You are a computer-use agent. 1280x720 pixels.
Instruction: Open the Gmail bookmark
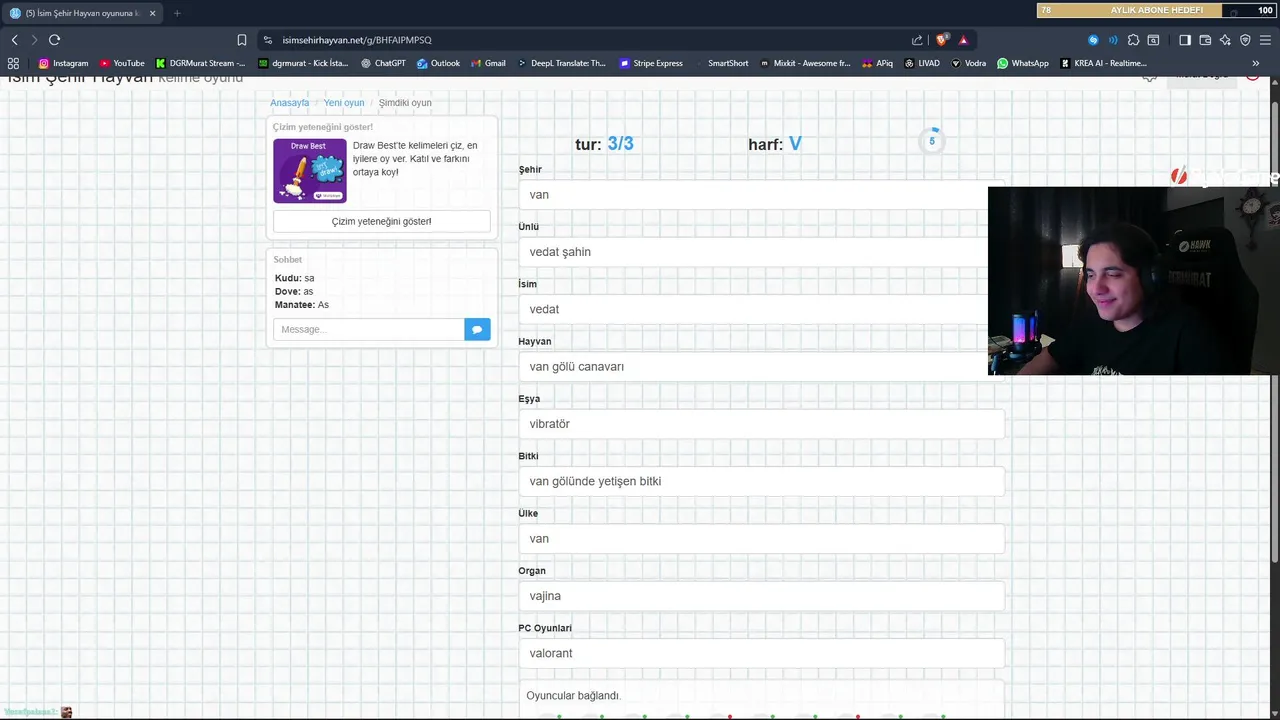[x=488, y=63]
